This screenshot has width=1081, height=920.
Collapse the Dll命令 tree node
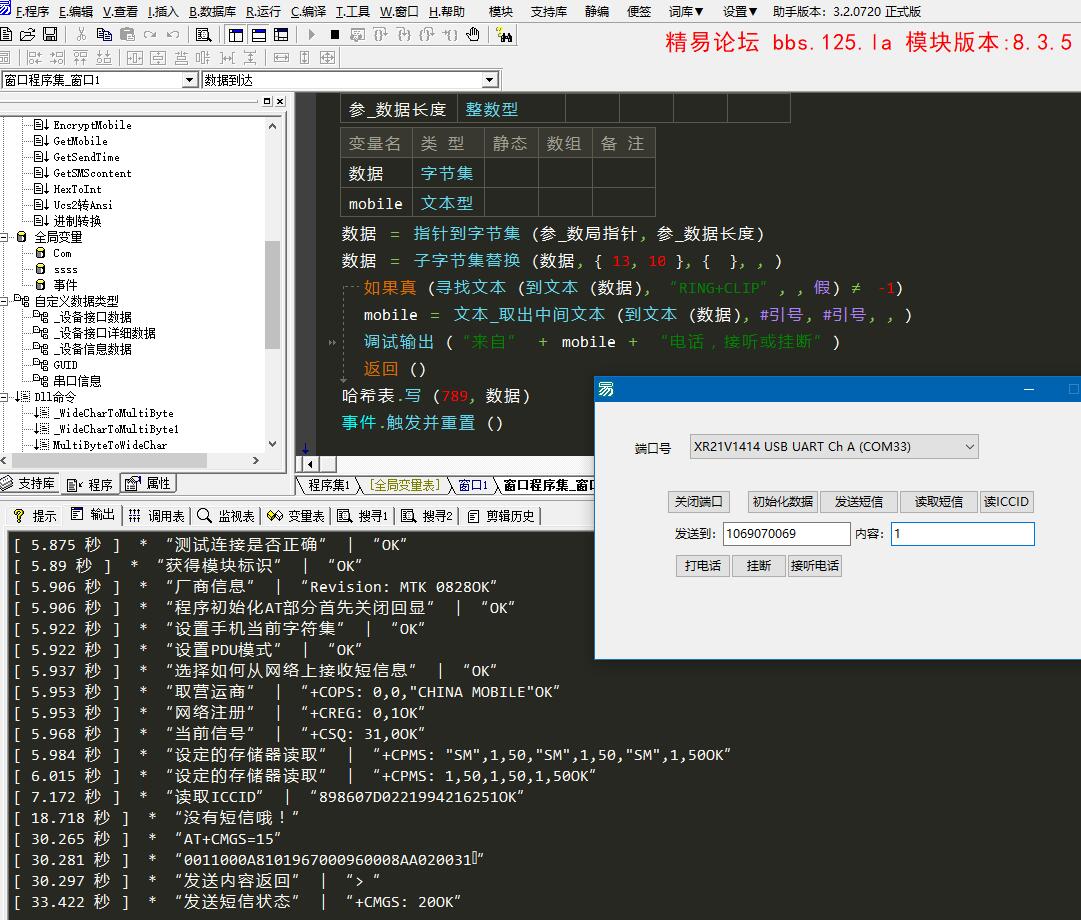tap(4, 397)
